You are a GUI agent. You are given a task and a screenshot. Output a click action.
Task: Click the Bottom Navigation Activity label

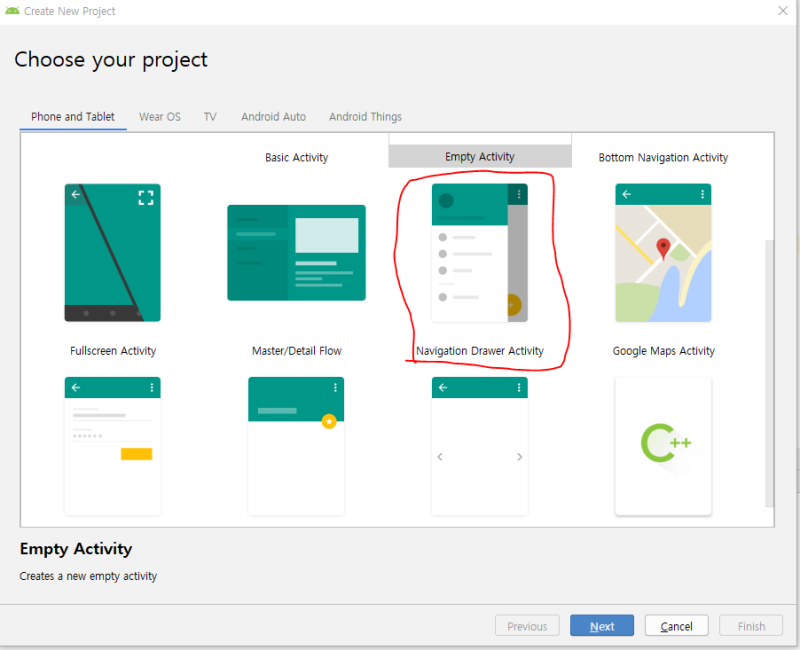(663, 158)
